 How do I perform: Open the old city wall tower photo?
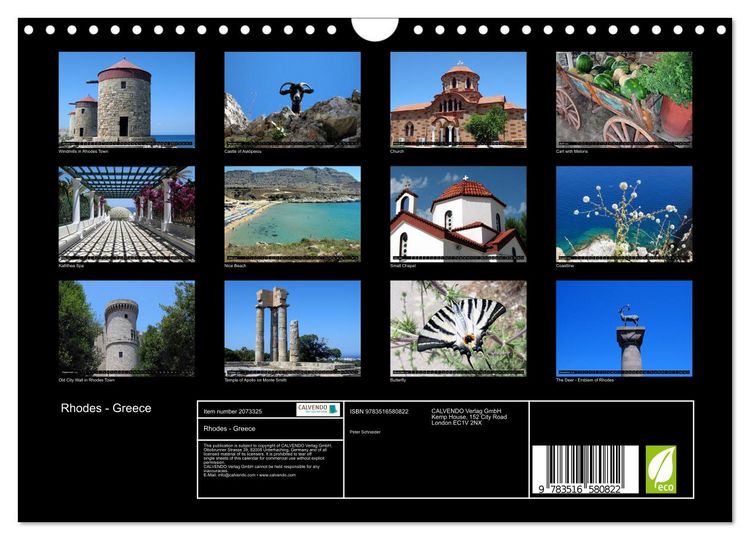tap(127, 328)
